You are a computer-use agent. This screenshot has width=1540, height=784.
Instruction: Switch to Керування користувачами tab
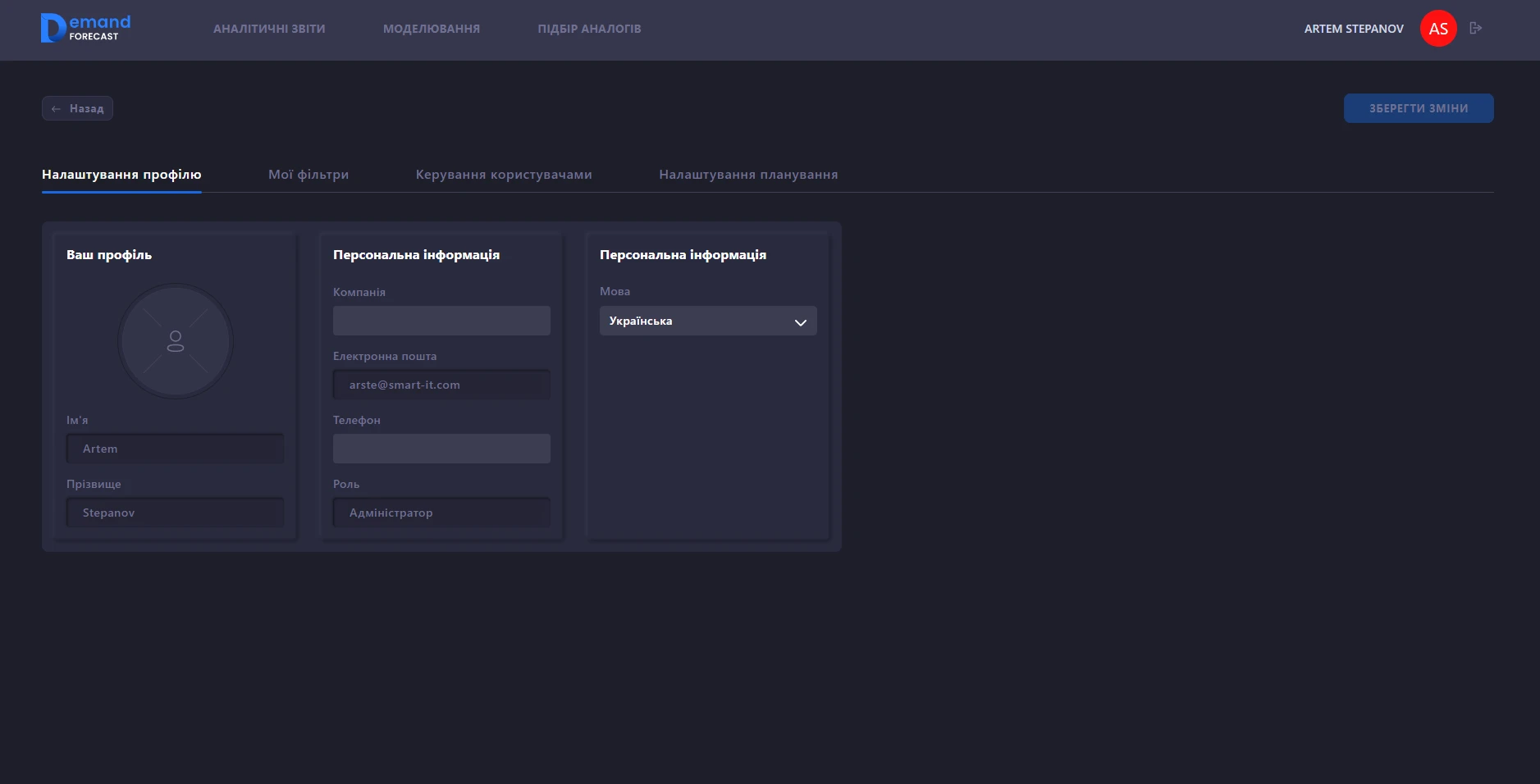pyautogui.click(x=504, y=175)
